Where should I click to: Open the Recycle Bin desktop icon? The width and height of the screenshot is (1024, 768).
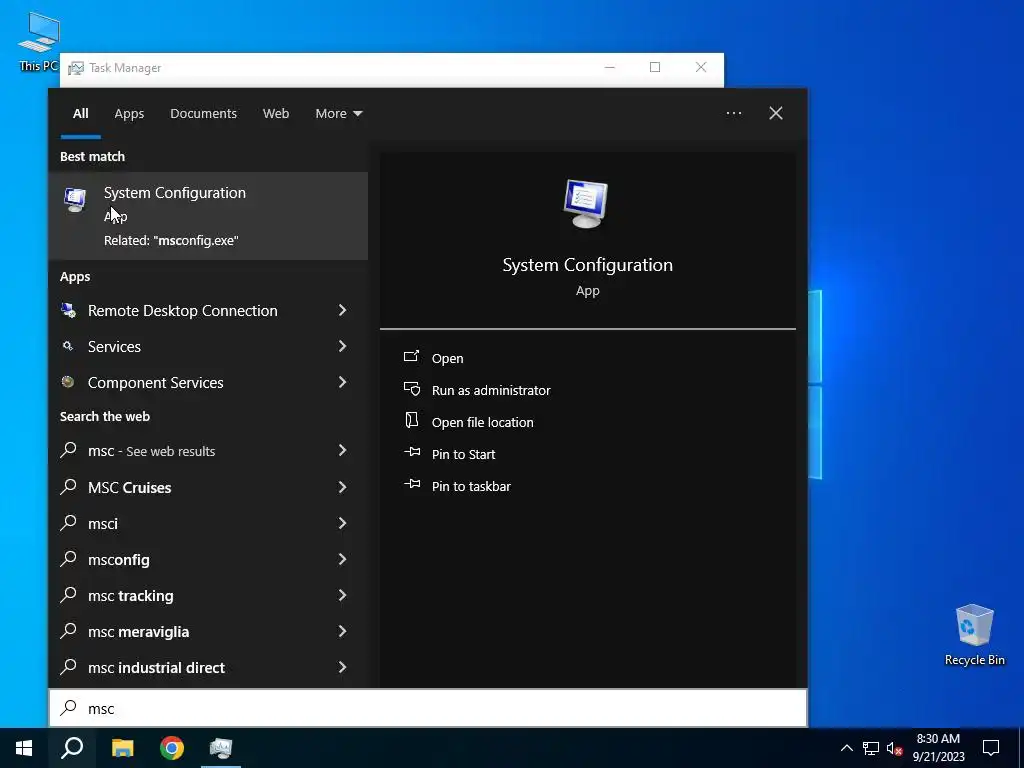[x=974, y=635]
